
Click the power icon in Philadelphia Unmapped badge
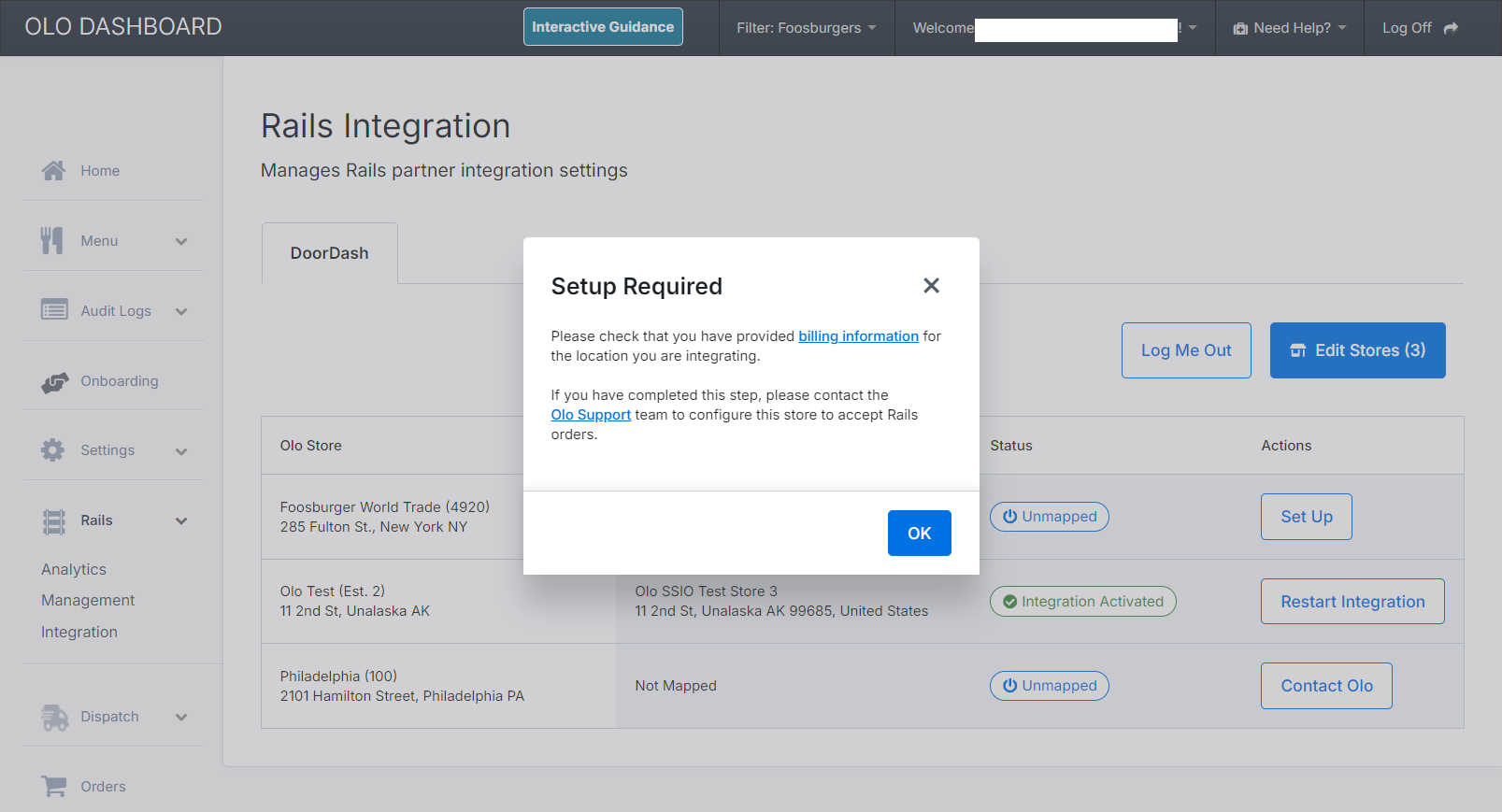click(1009, 685)
